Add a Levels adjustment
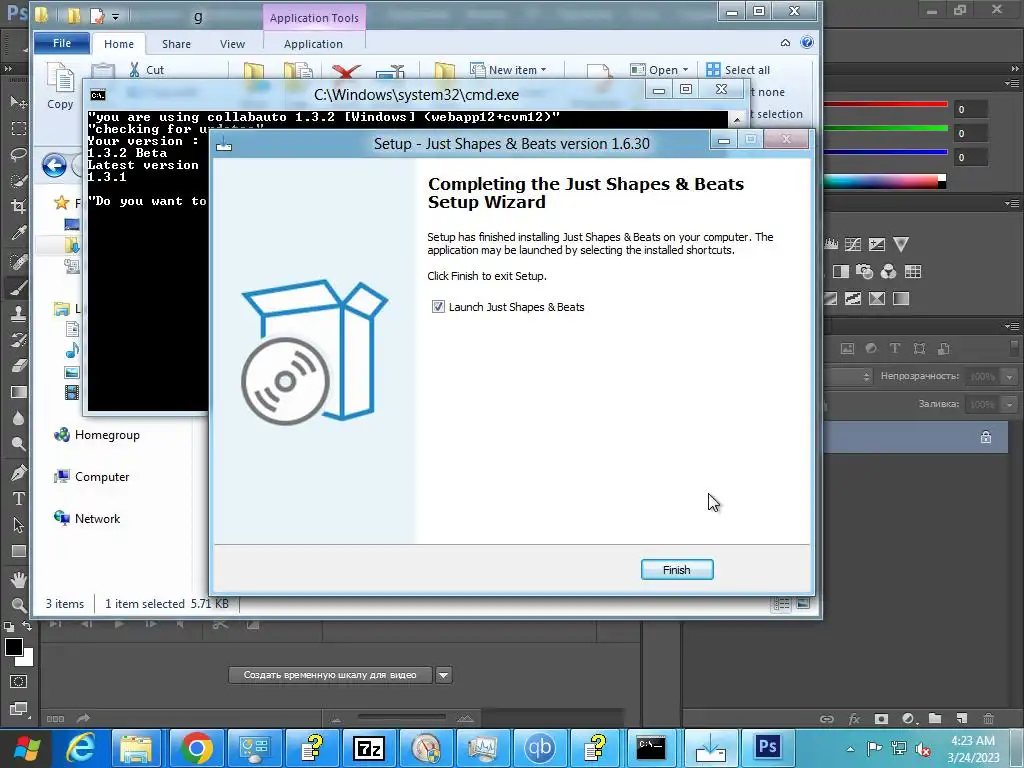The image size is (1024, 768). coord(831,244)
